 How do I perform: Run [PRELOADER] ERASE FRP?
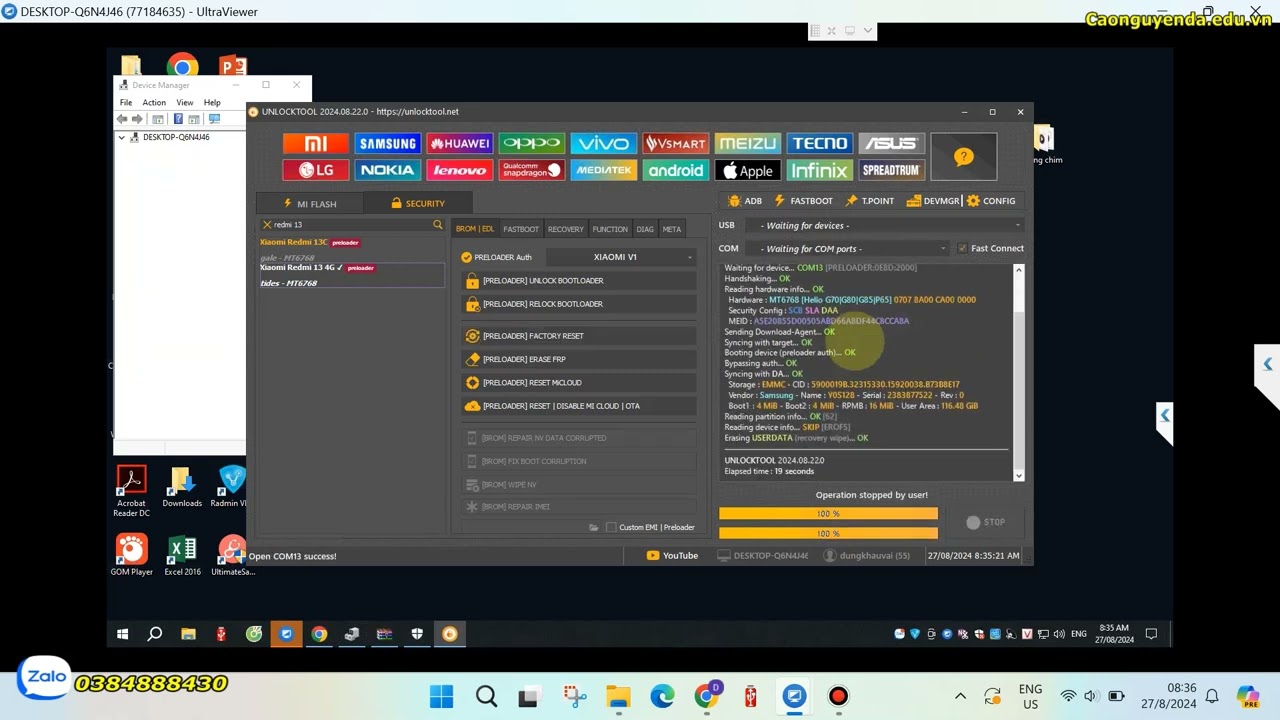(x=579, y=359)
